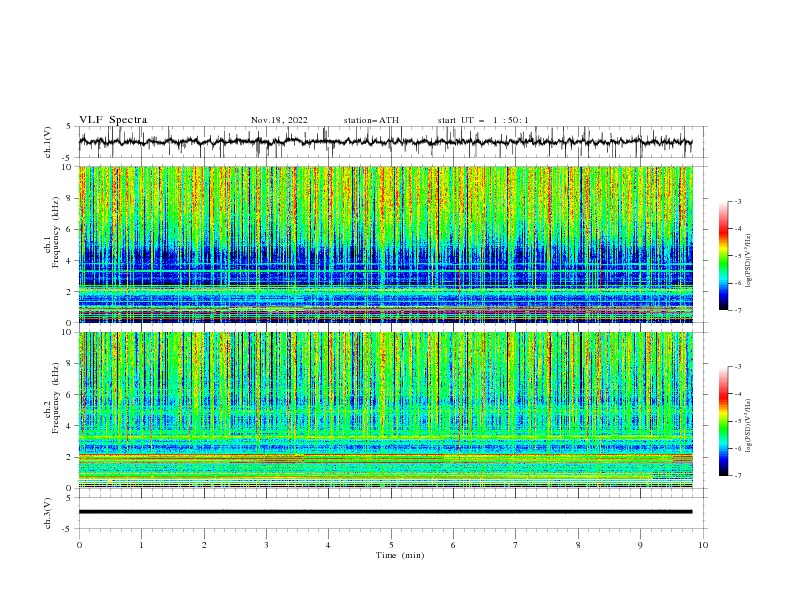This screenshot has width=792, height=612.
Task: Click the "1" minute tick on the time axis
Action: [141, 545]
